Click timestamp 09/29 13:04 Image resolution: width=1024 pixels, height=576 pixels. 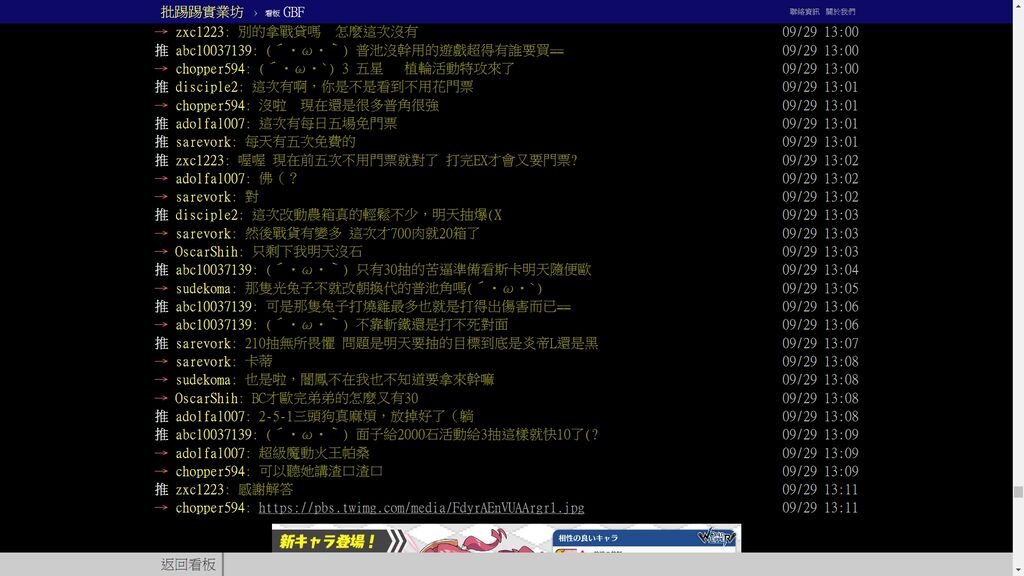[820, 270]
